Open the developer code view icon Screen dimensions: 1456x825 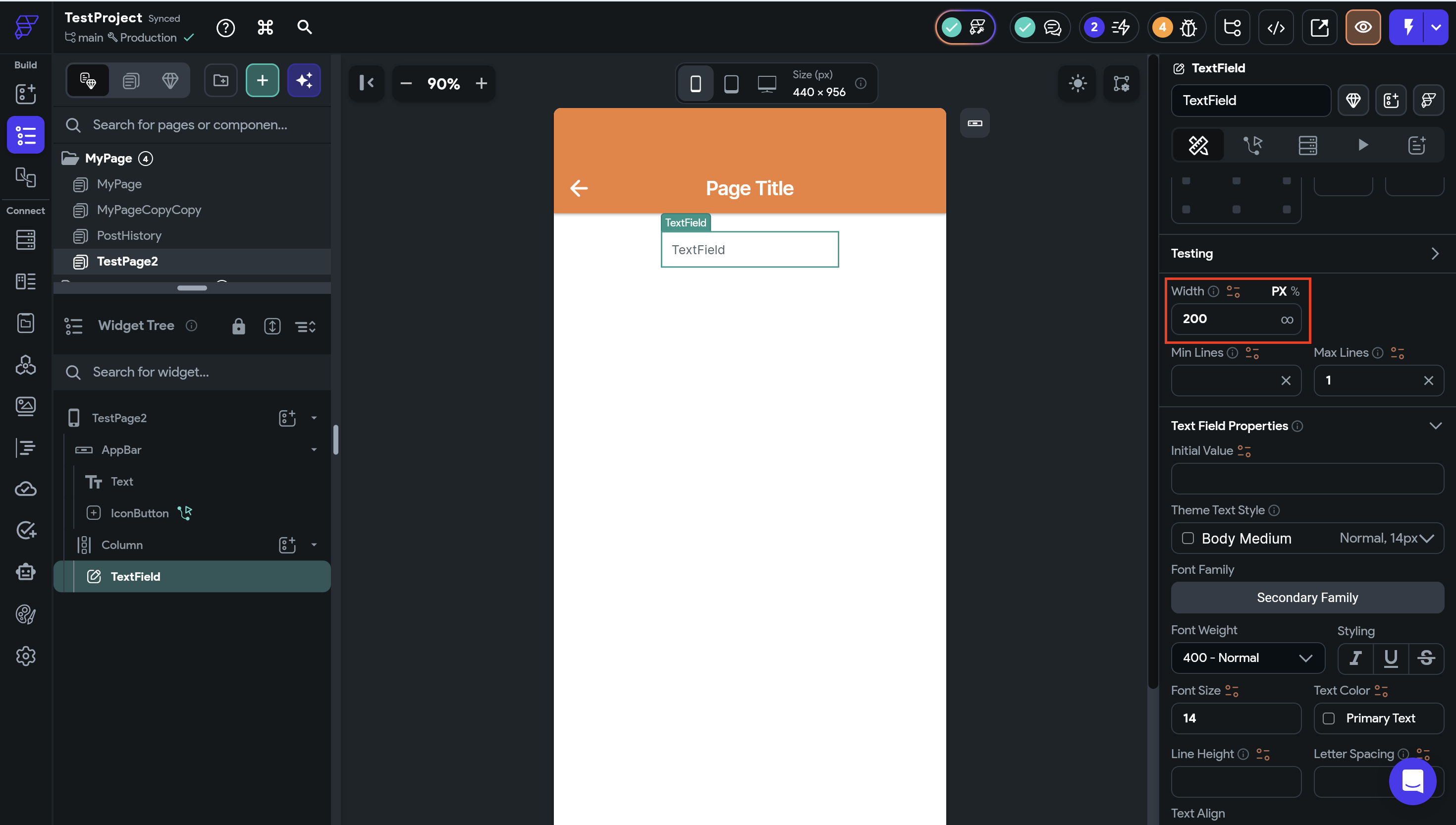coord(1276,27)
